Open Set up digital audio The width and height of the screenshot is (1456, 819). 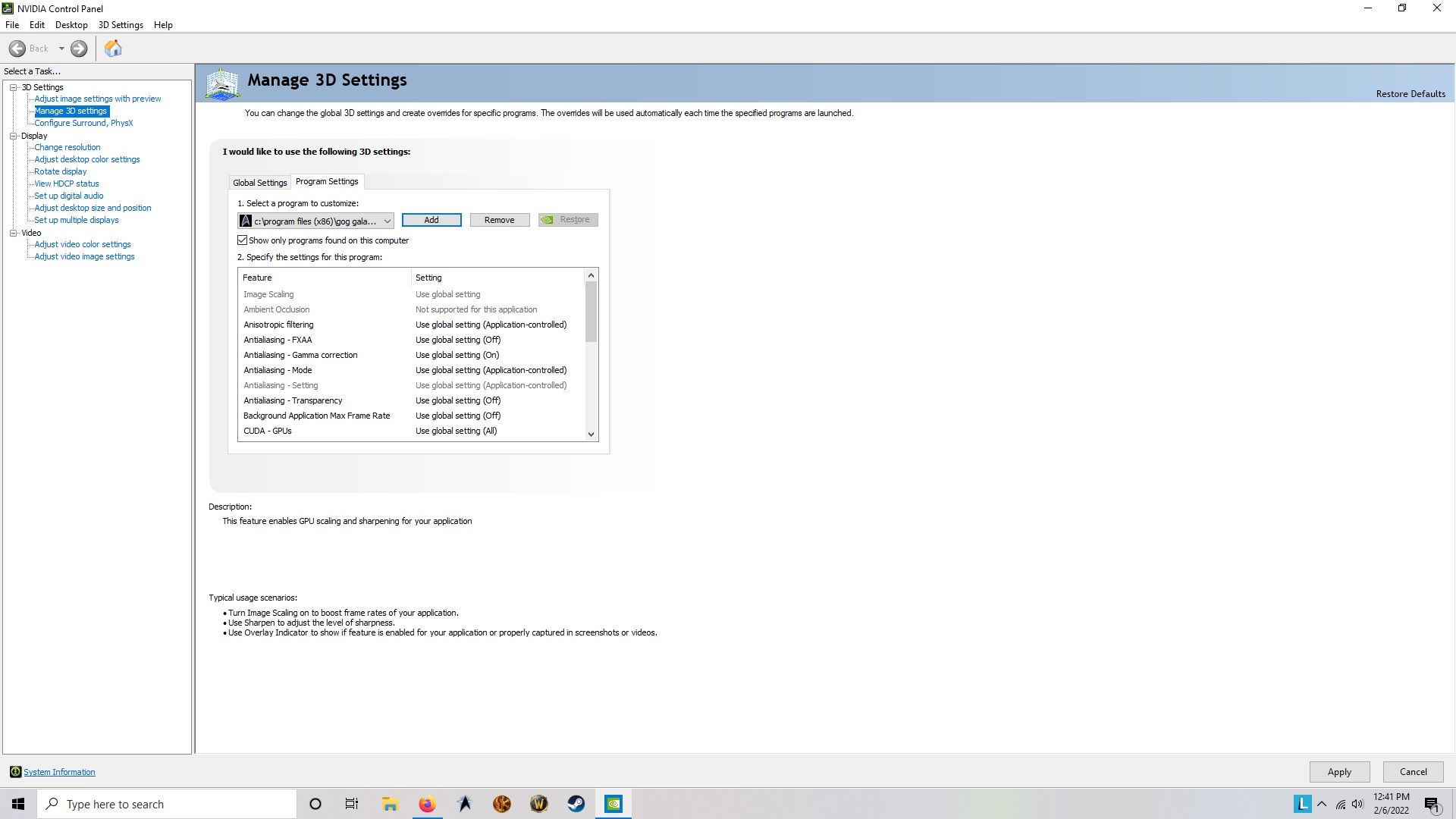pos(69,196)
